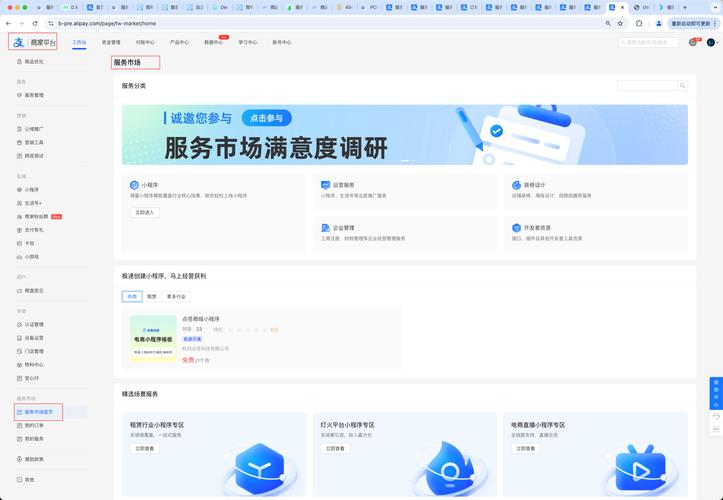Open notifications bell with red badge

click(x=693, y=42)
